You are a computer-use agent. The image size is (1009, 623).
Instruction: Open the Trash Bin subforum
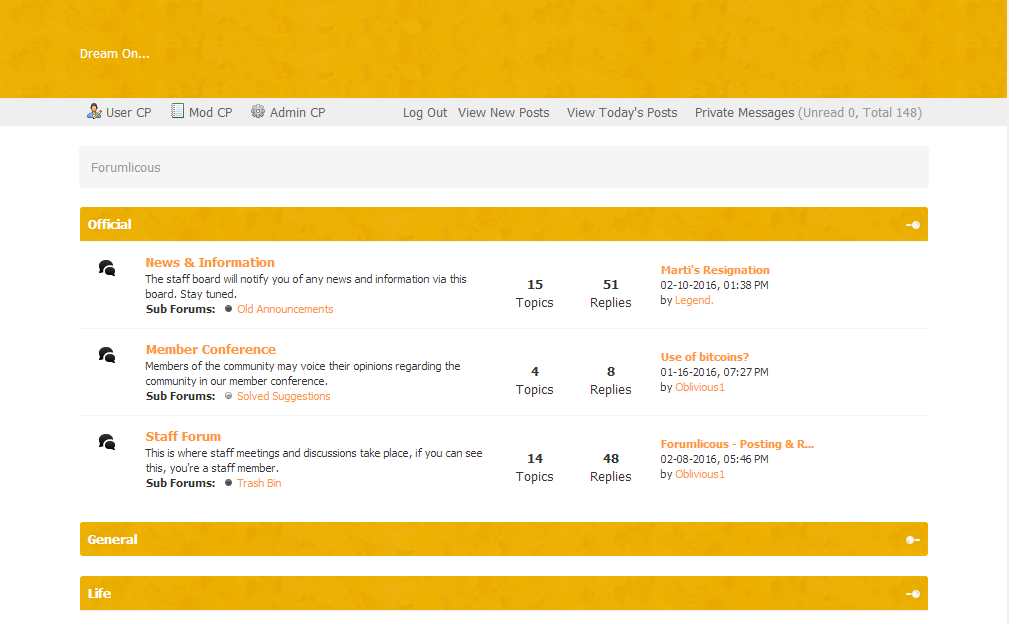[259, 483]
